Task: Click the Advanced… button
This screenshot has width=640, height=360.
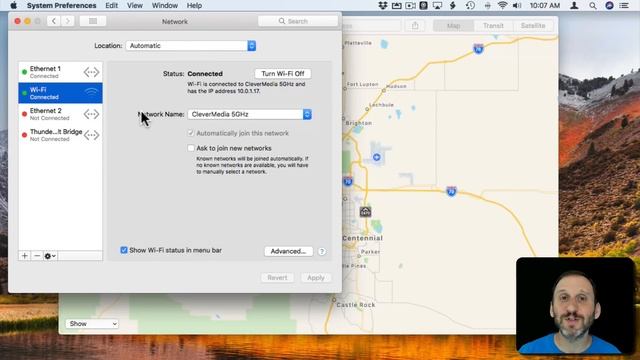Action: pyautogui.click(x=288, y=251)
